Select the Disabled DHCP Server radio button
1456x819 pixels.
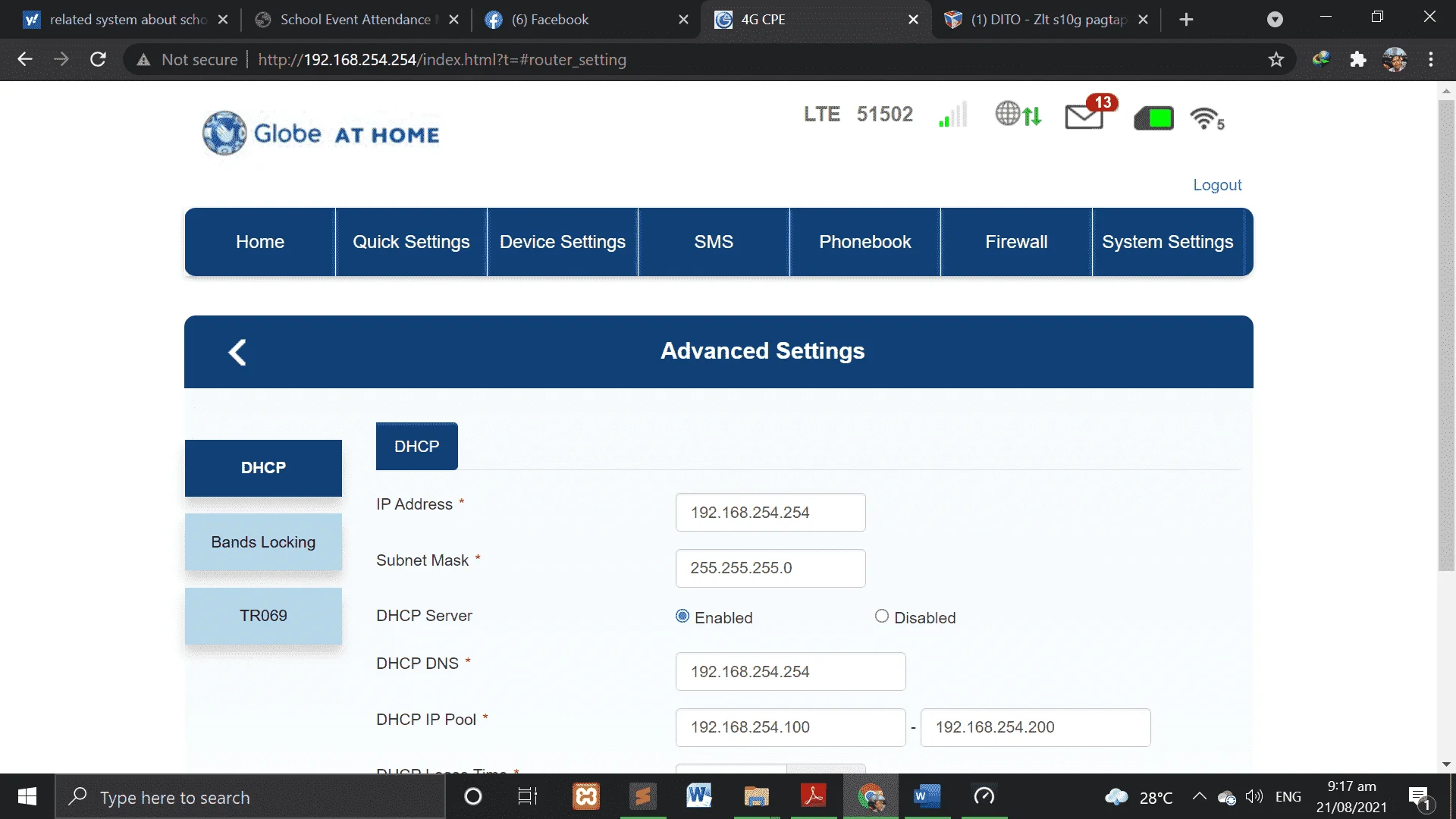[x=882, y=617]
